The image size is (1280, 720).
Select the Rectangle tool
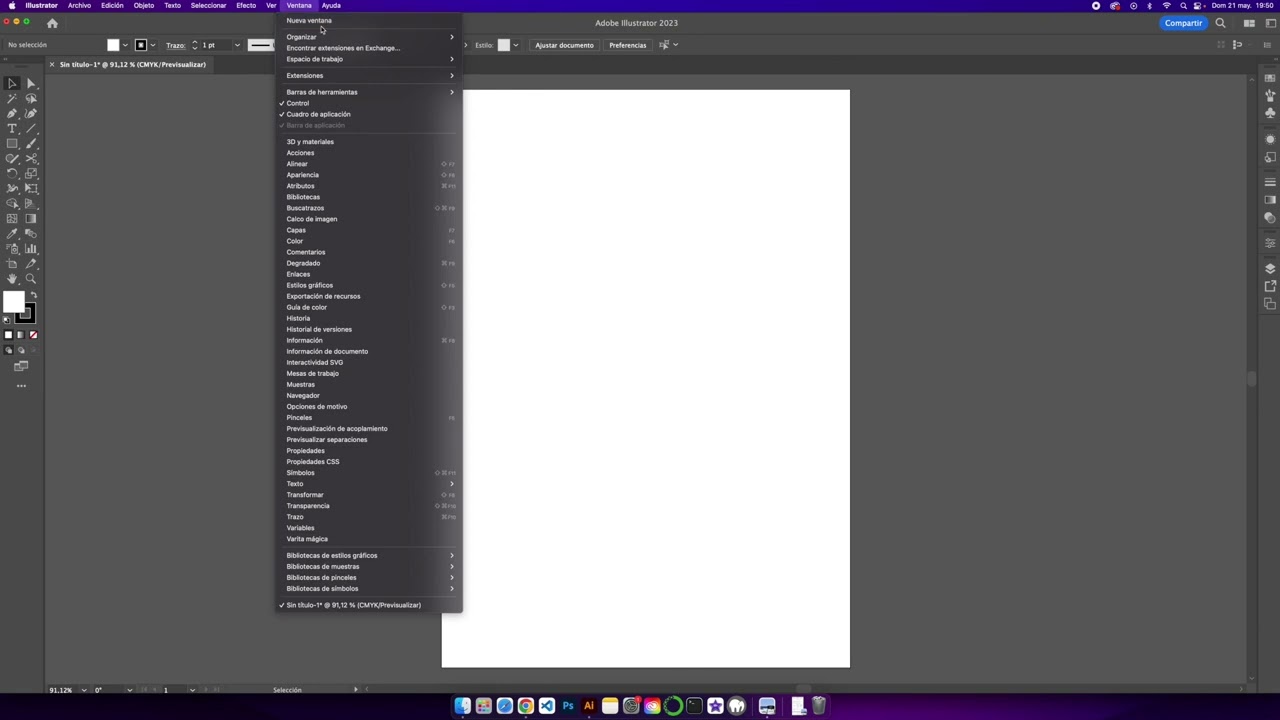pos(12,143)
